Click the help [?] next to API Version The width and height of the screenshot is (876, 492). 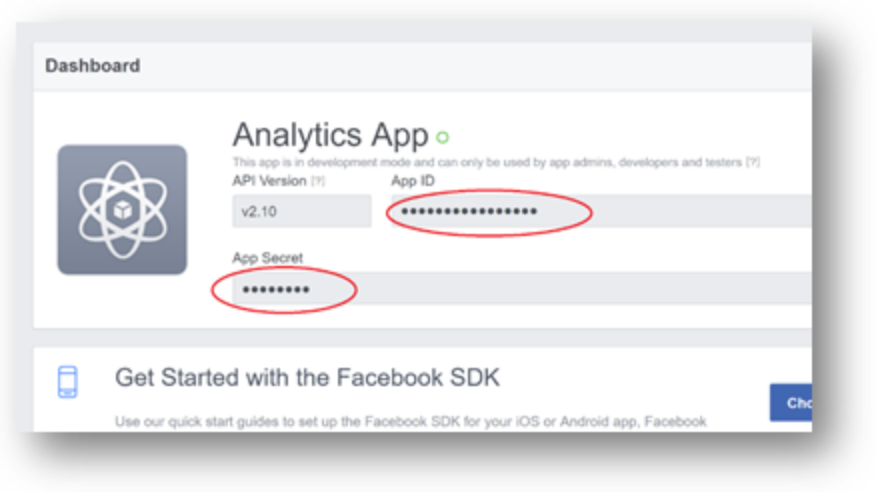point(318,181)
